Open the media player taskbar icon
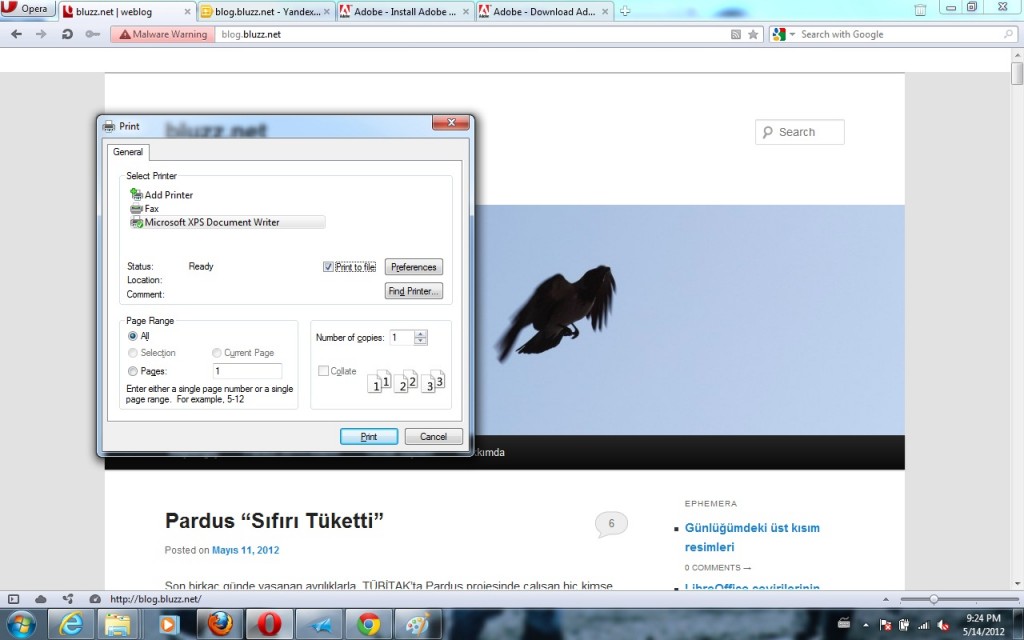This screenshot has height=640, width=1024. click(168, 625)
